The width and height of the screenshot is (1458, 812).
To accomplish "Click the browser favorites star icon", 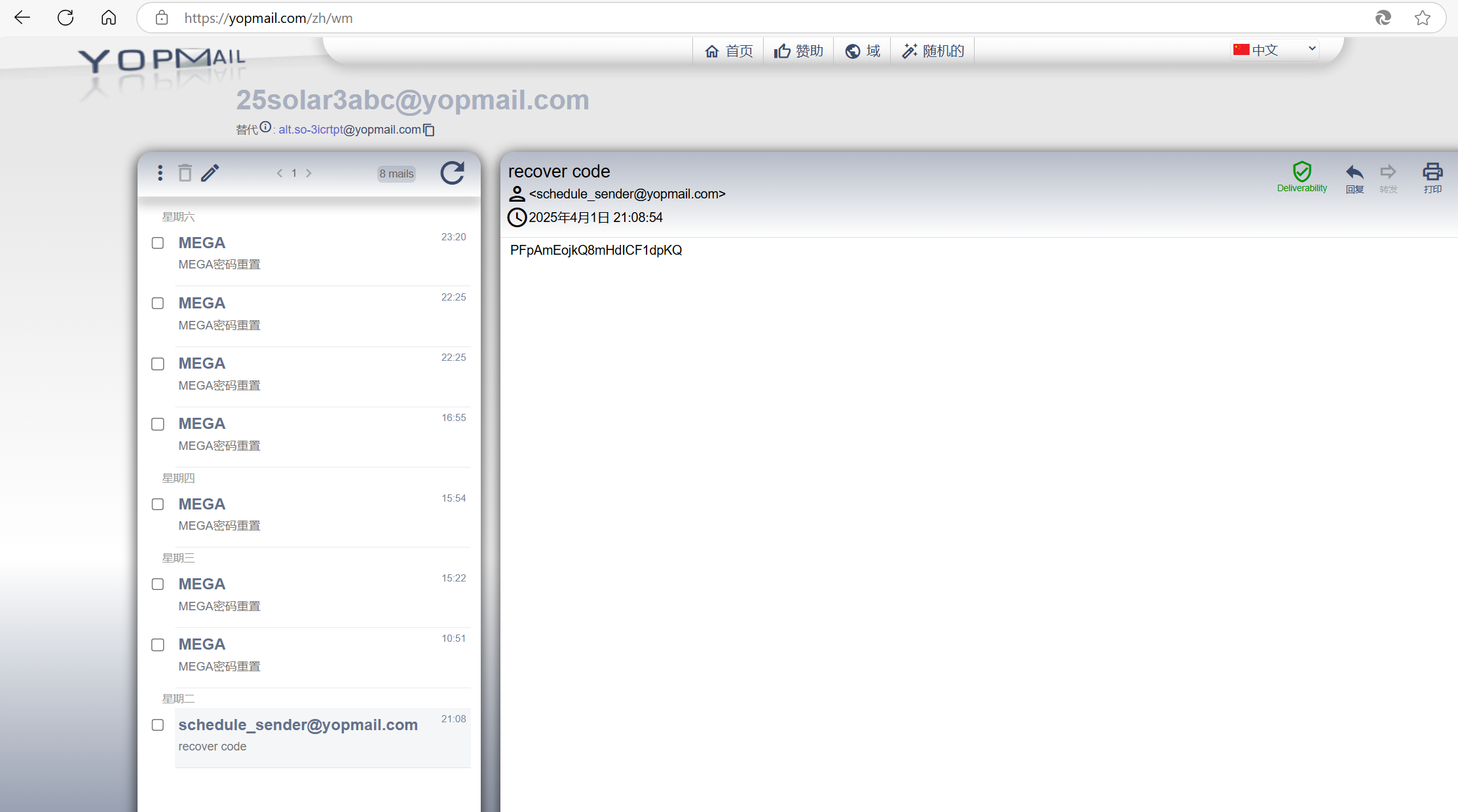I will [x=1422, y=18].
